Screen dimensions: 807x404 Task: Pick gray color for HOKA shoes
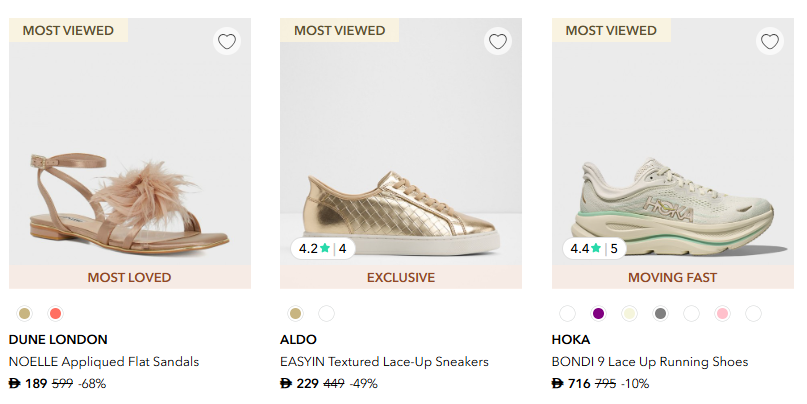point(660,313)
